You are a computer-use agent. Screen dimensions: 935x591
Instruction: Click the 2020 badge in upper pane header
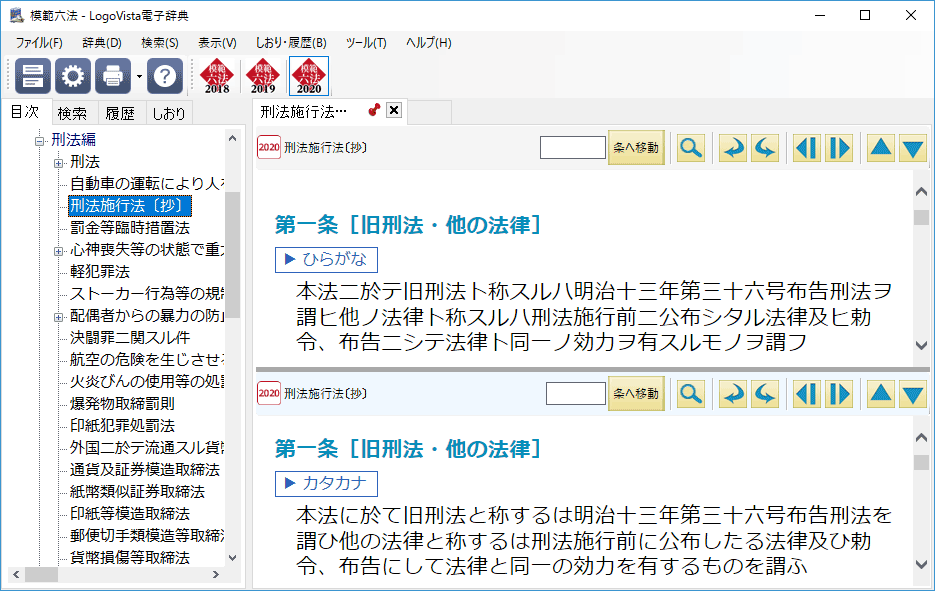[269, 147]
